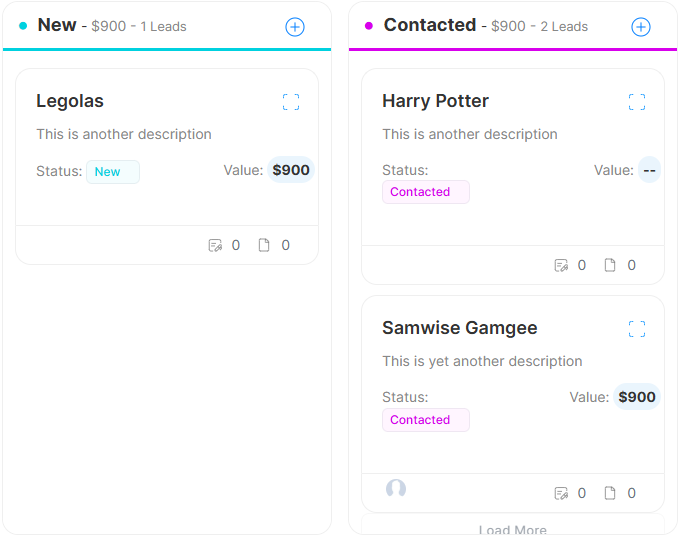This screenshot has width=681, height=540.
Task: Add a lead to the New column
Action: tap(295, 27)
